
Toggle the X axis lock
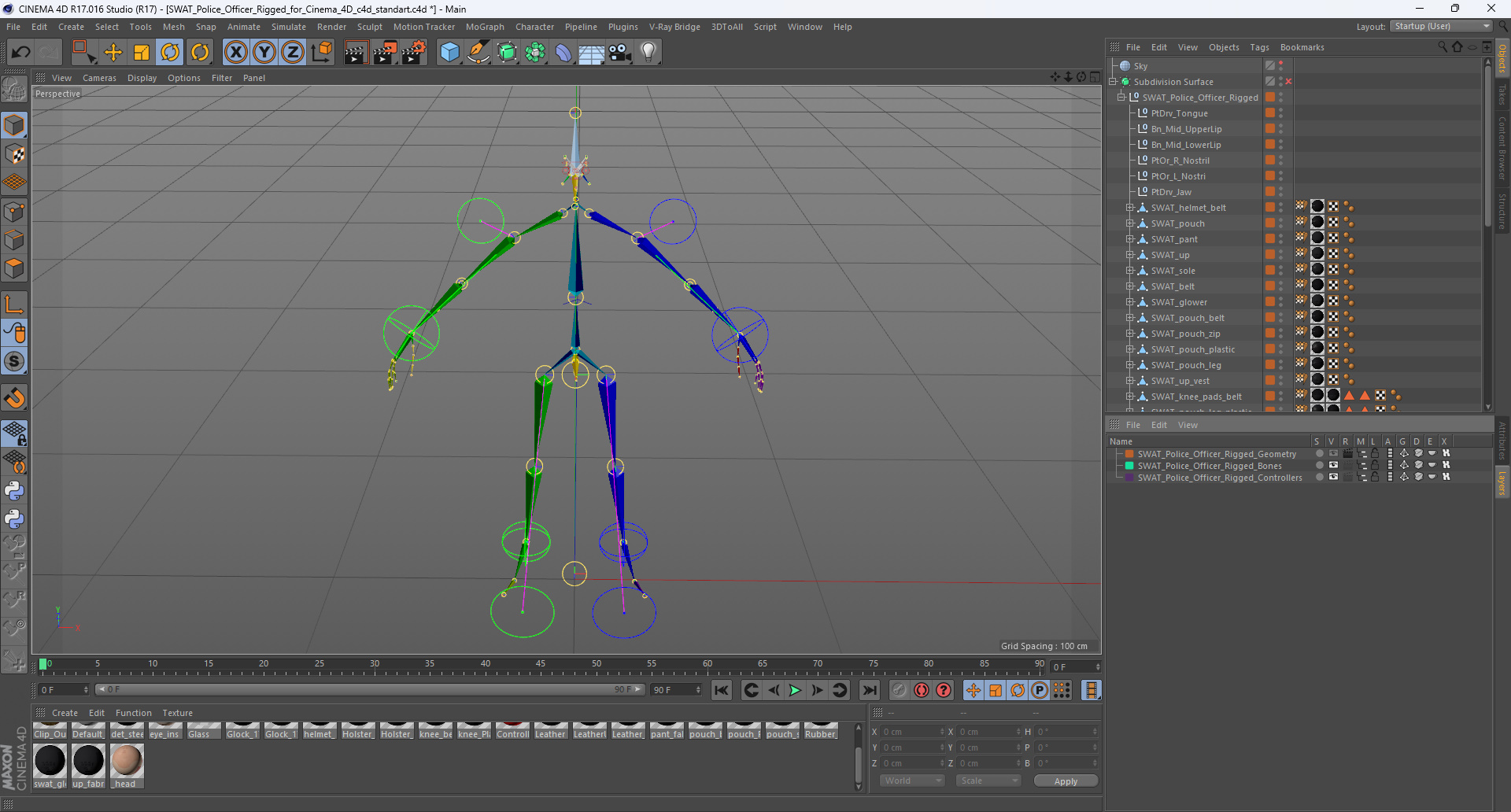pos(235,53)
